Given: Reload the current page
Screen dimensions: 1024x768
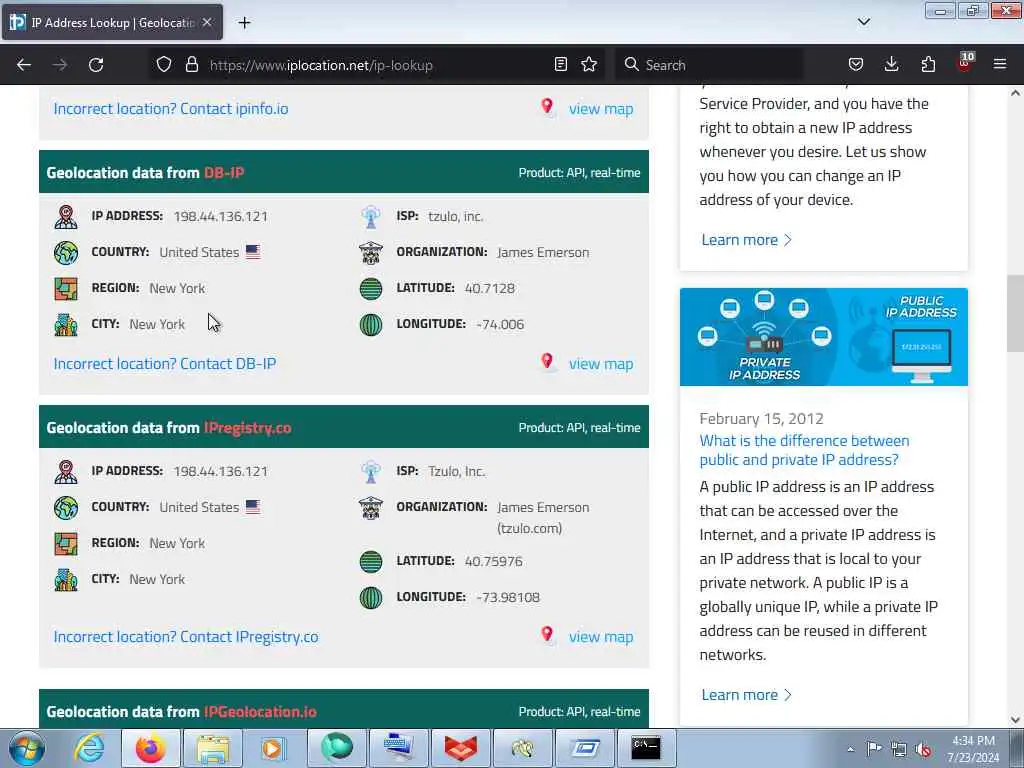Looking at the screenshot, I should point(96,65).
